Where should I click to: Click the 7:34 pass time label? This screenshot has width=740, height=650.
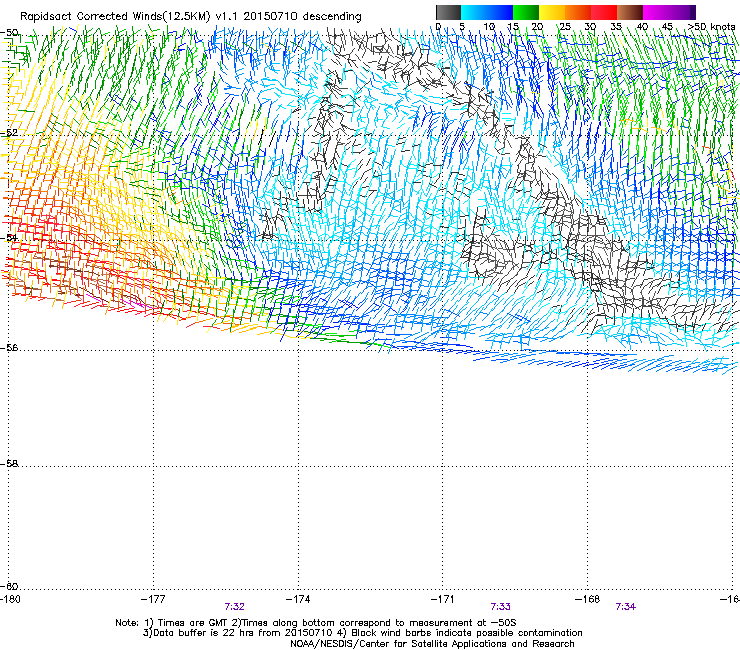point(626,607)
